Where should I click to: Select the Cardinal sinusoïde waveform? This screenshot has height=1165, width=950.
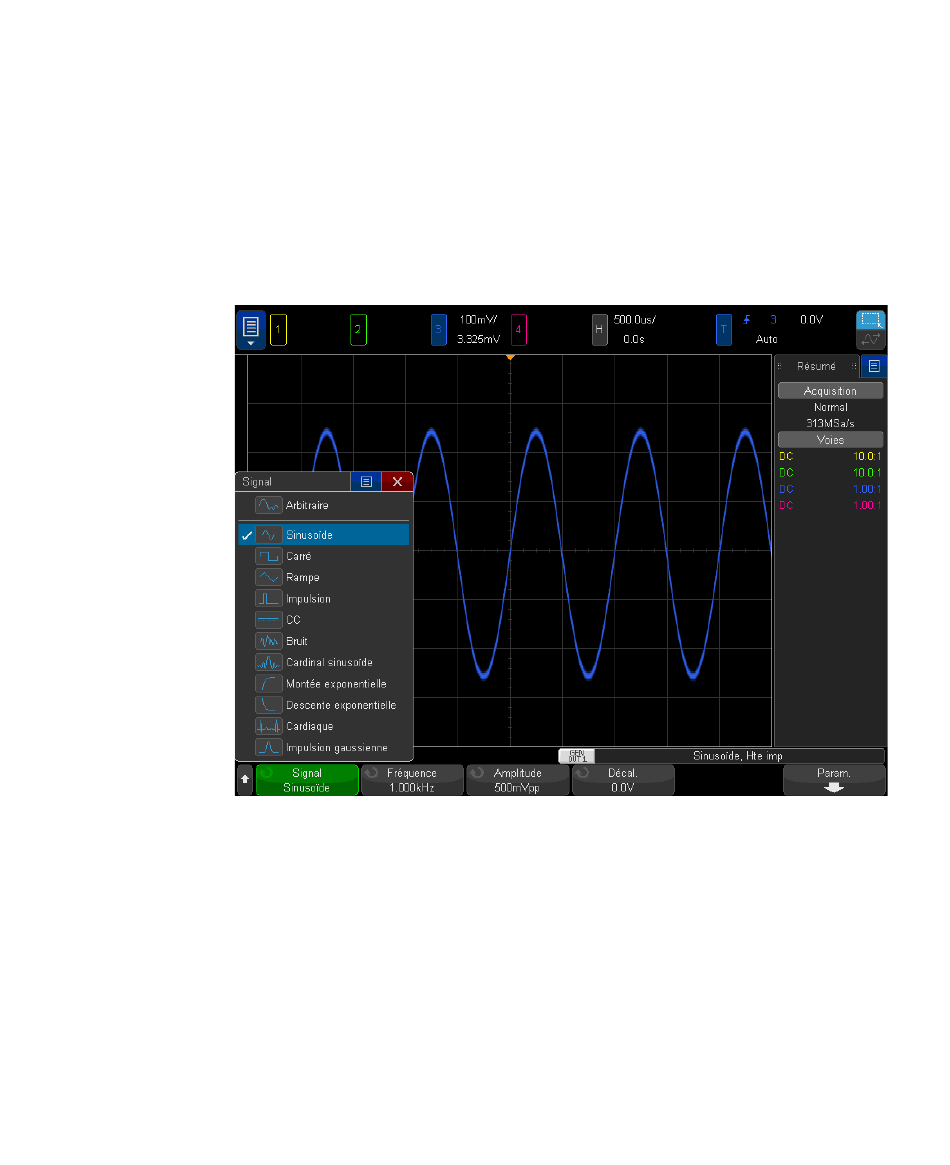[x=324, y=663]
